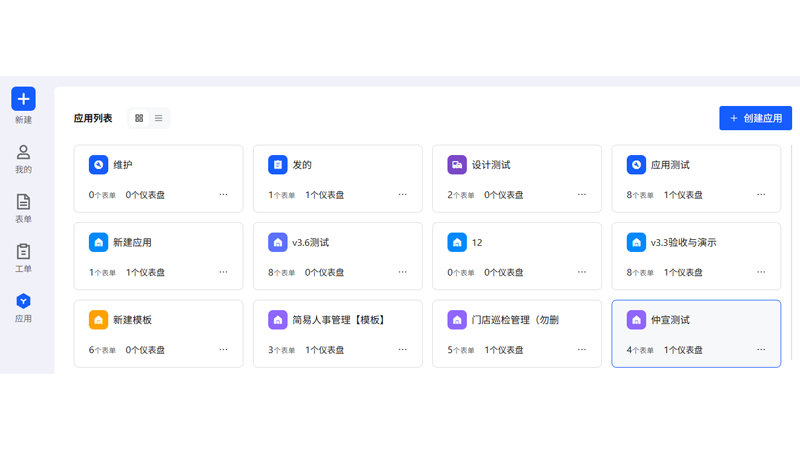Click the app icon for 12

(x=457, y=242)
